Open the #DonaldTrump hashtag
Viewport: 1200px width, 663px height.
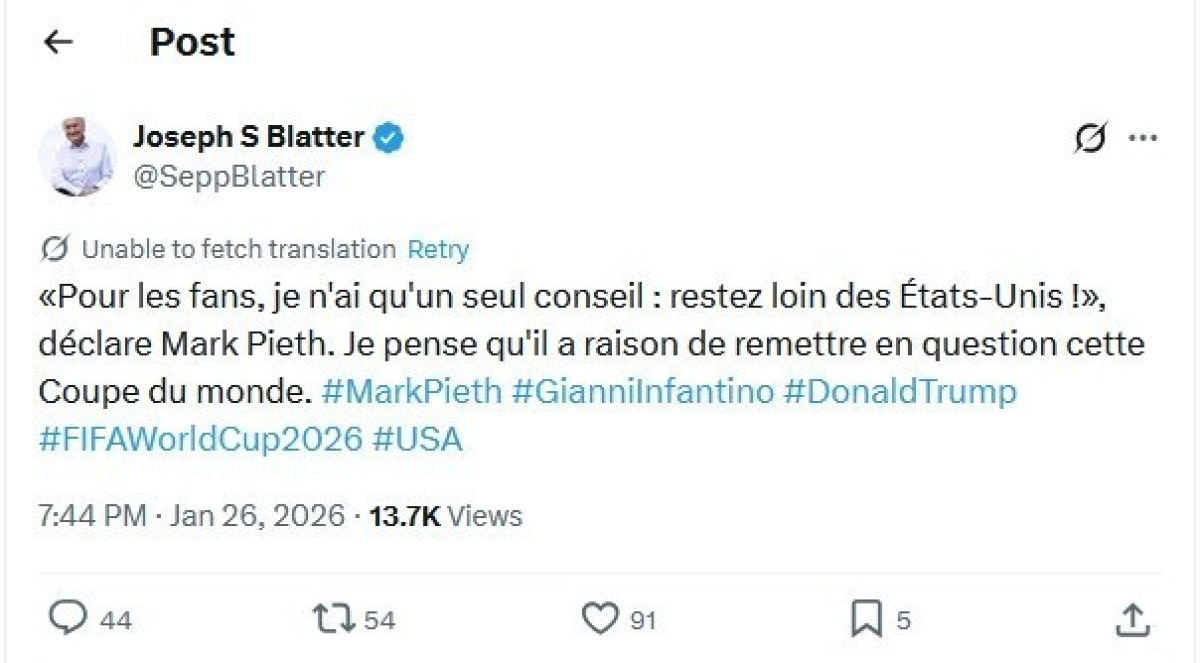[900, 391]
